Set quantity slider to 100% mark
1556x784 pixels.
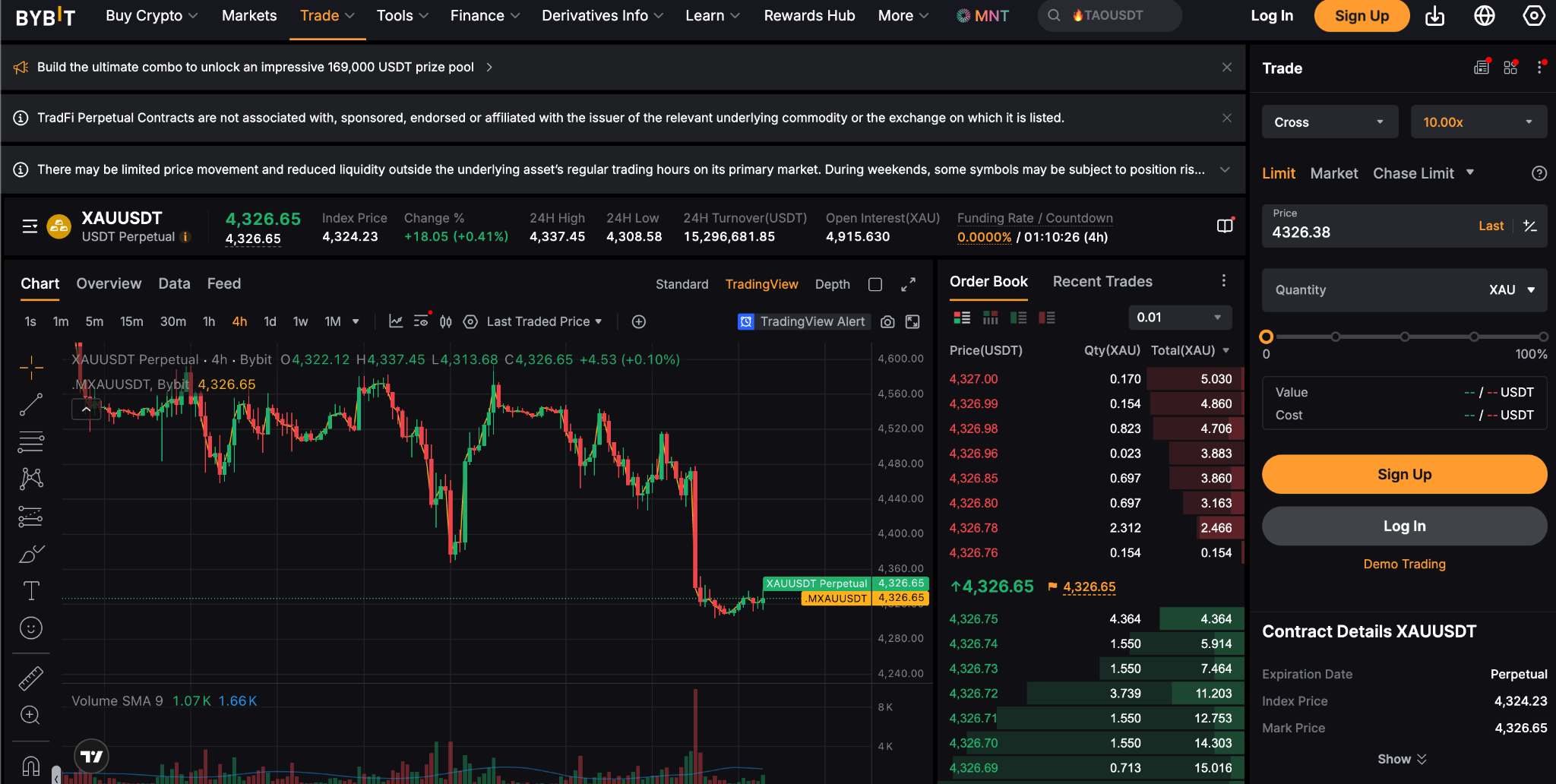coord(1543,337)
